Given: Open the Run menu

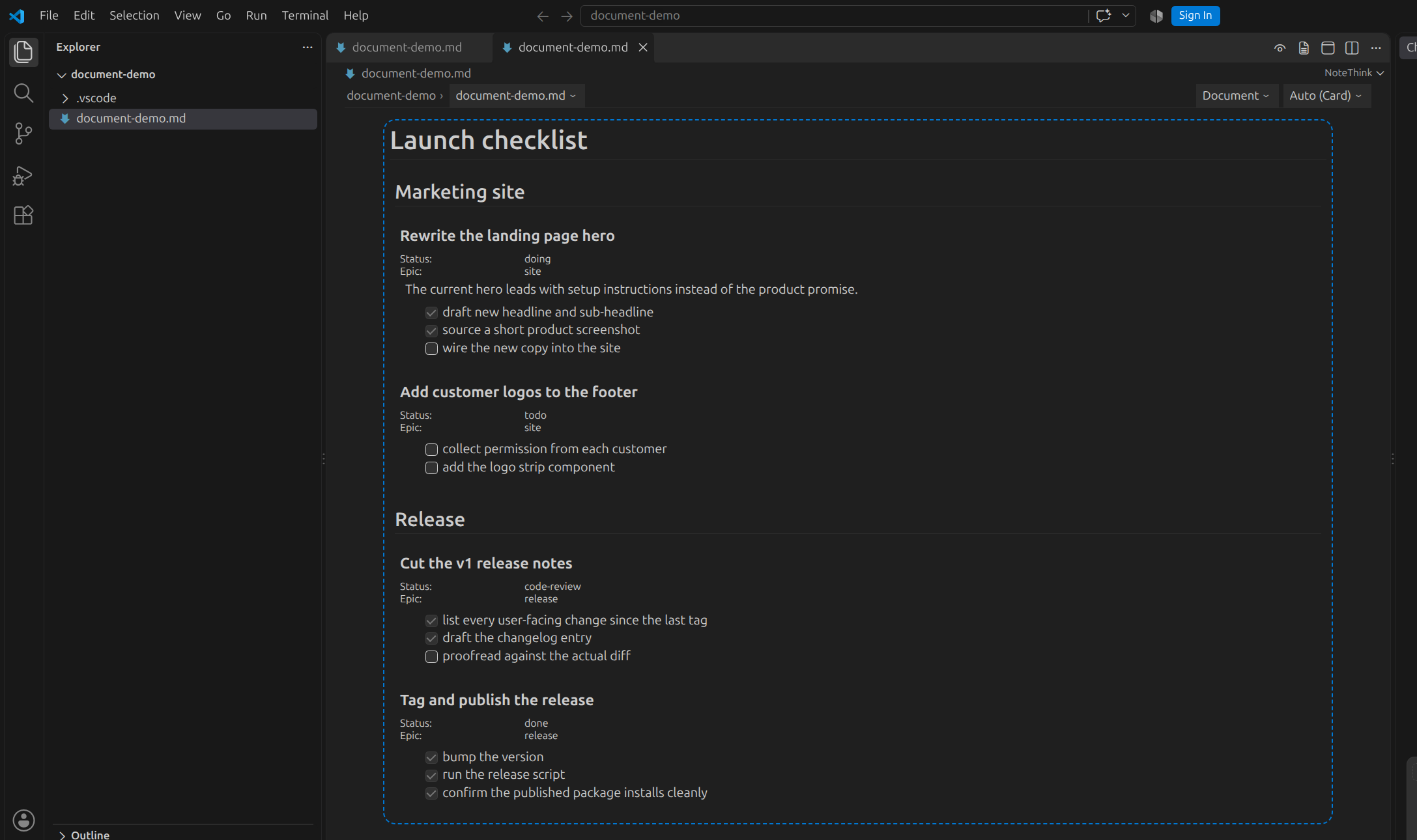Looking at the screenshot, I should (x=256, y=16).
